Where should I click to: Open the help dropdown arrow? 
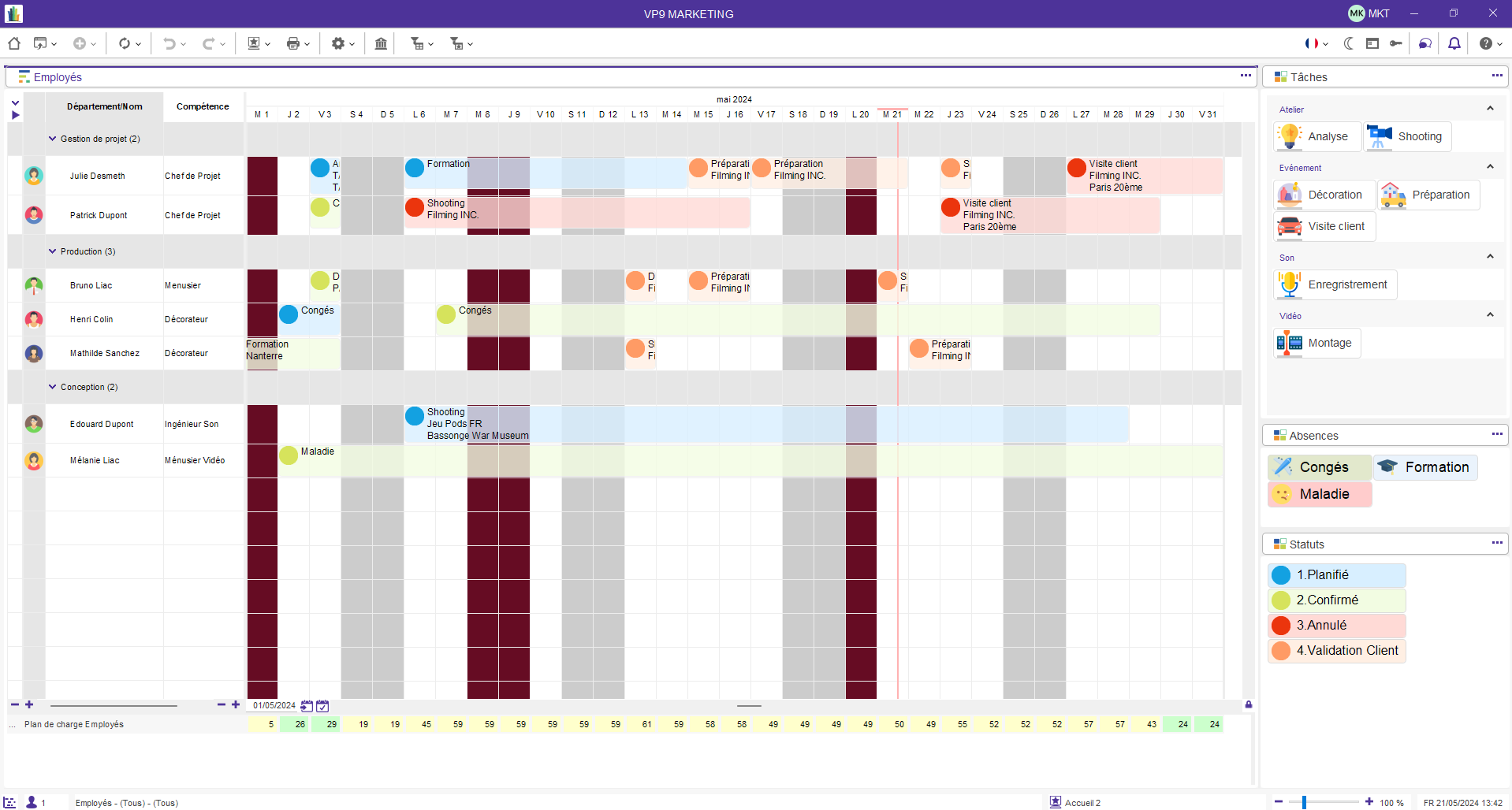[1499, 45]
